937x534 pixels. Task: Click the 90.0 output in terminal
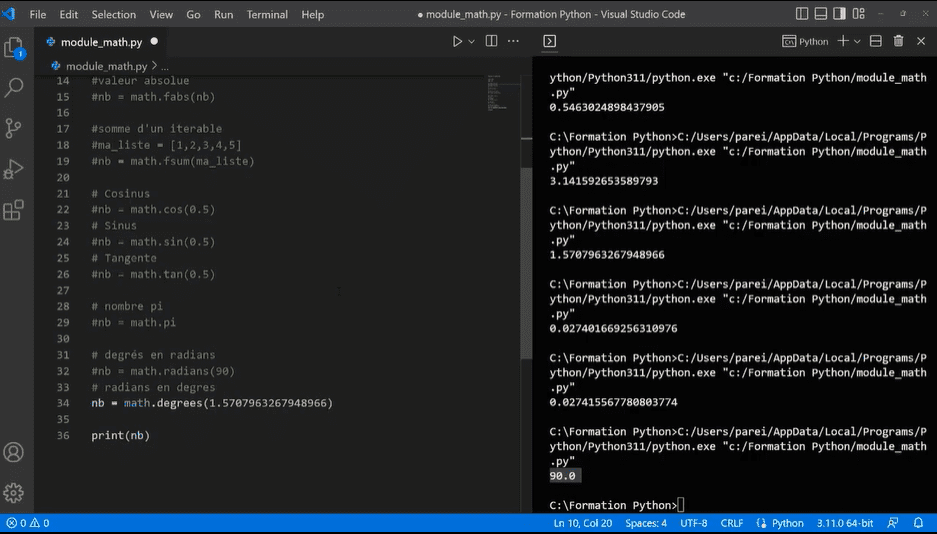[x=562, y=476]
